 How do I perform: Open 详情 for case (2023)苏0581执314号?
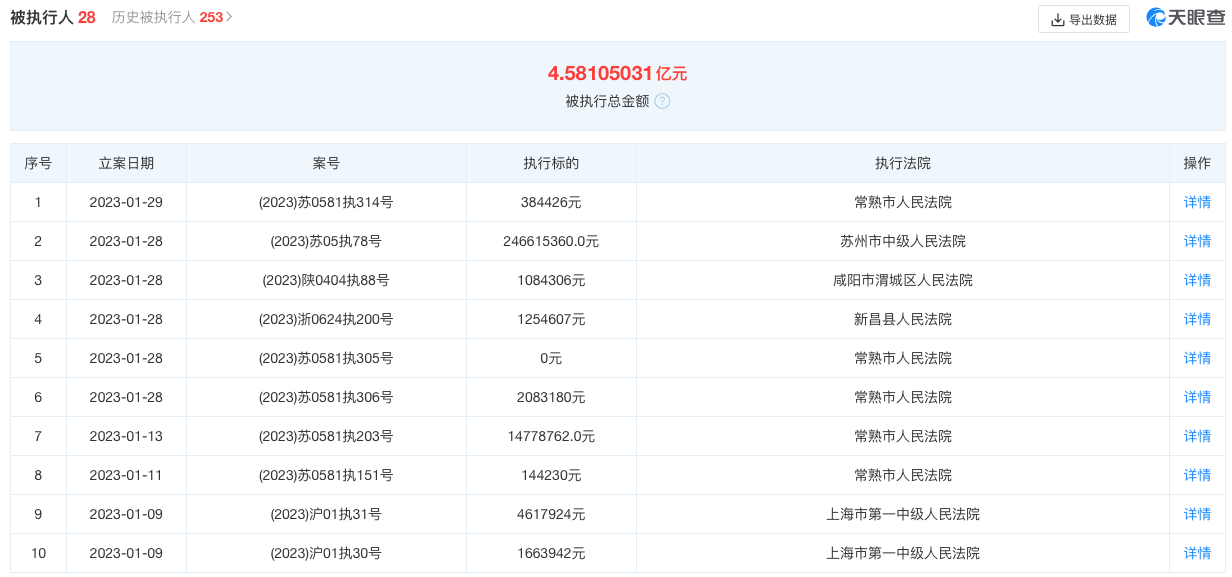pos(1197,202)
